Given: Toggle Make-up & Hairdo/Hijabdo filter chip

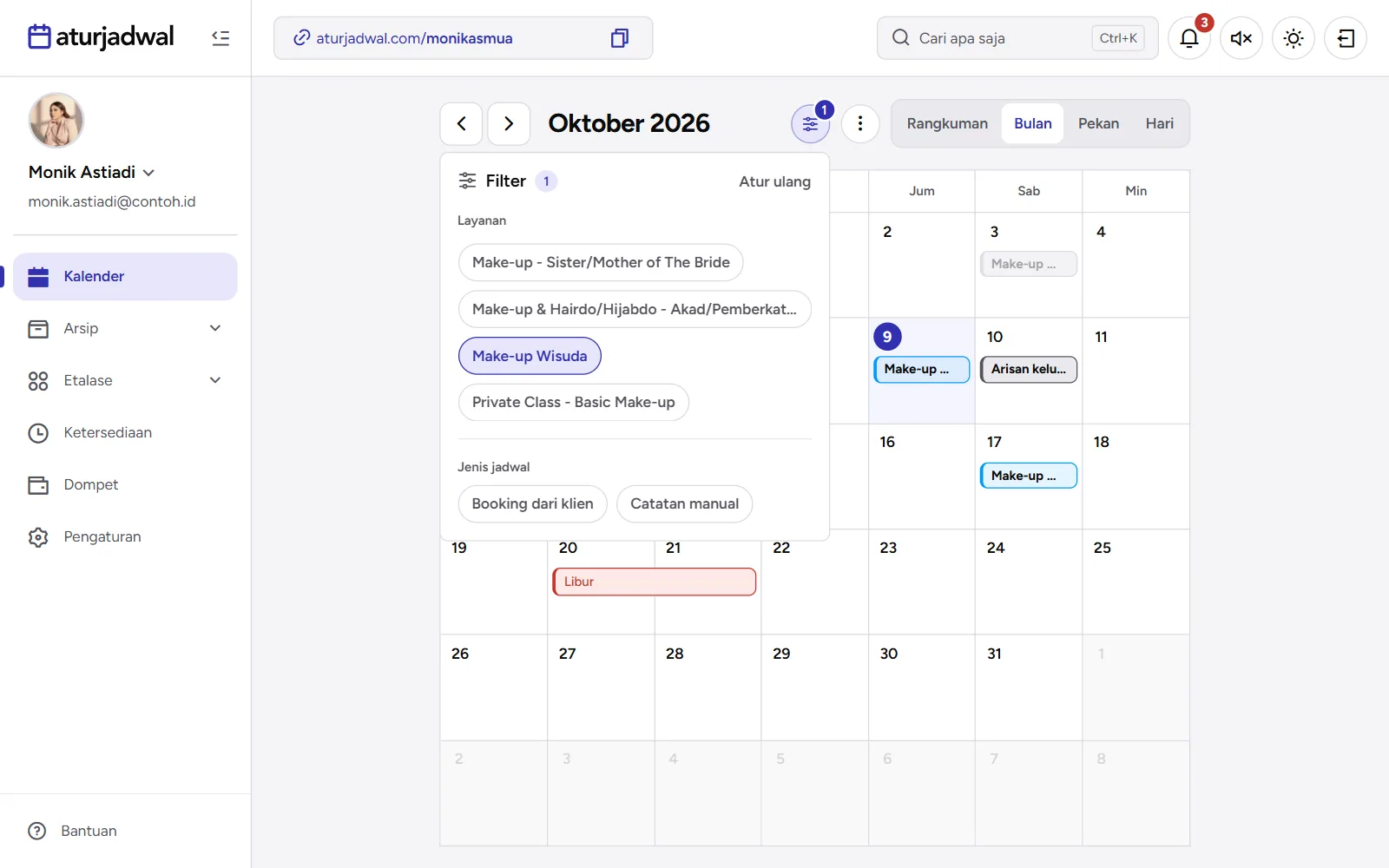Looking at the screenshot, I should click(635, 309).
